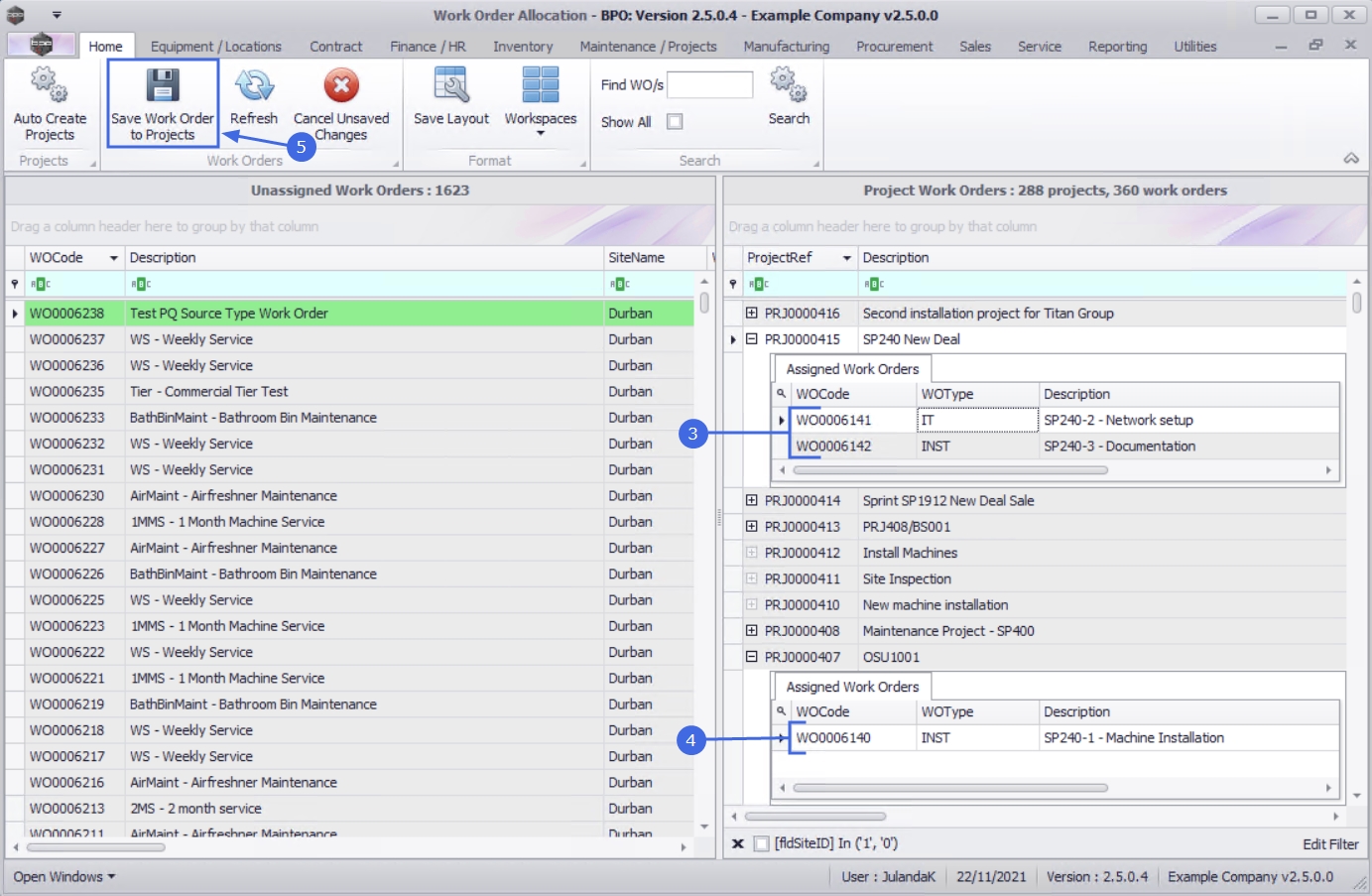The image size is (1372, 896).
Task: Sort by the SiteName column header
Action: point(656,258)
